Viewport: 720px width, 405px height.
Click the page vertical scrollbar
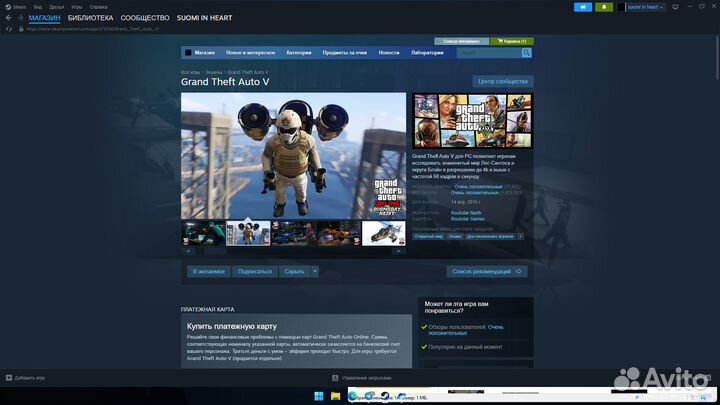pyautogui.click(x=717, y=57)
